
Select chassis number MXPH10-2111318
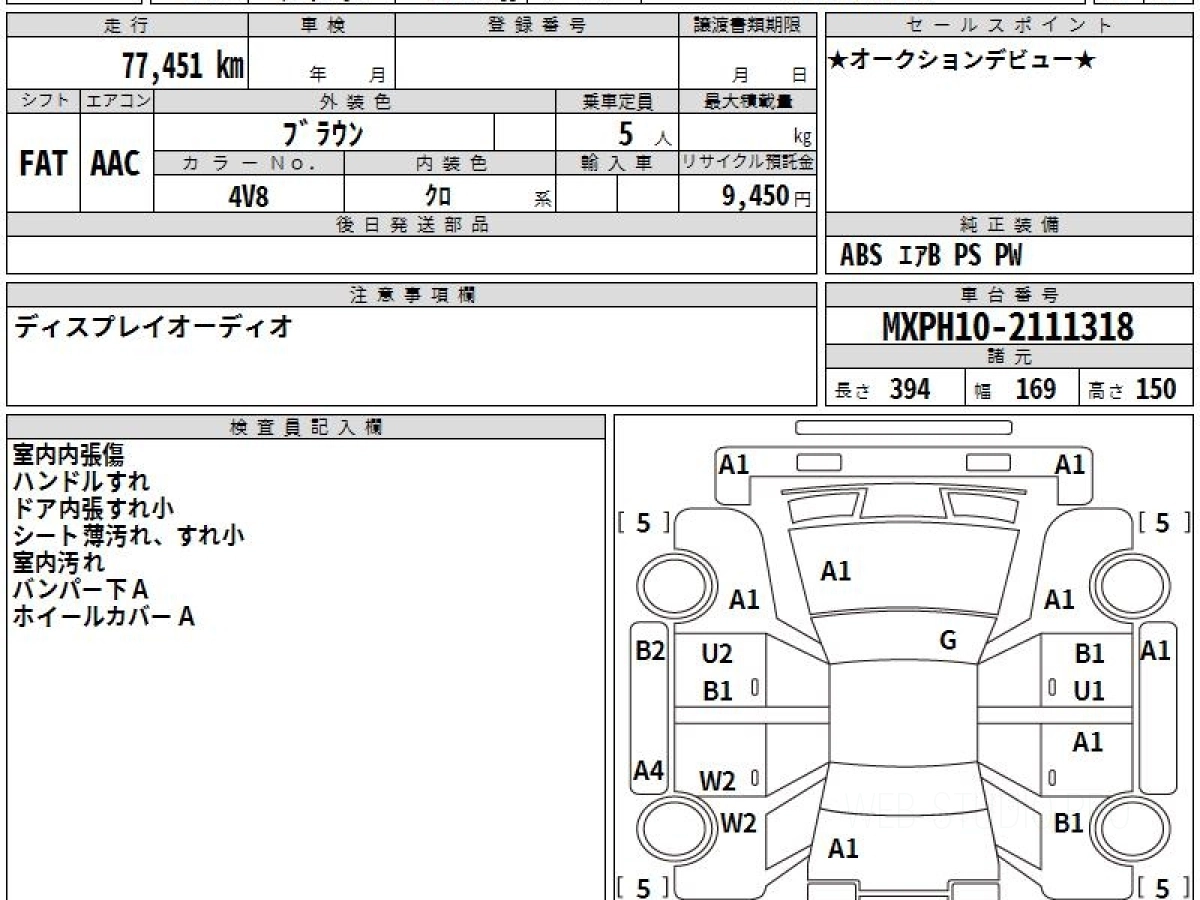point(1008,326)
